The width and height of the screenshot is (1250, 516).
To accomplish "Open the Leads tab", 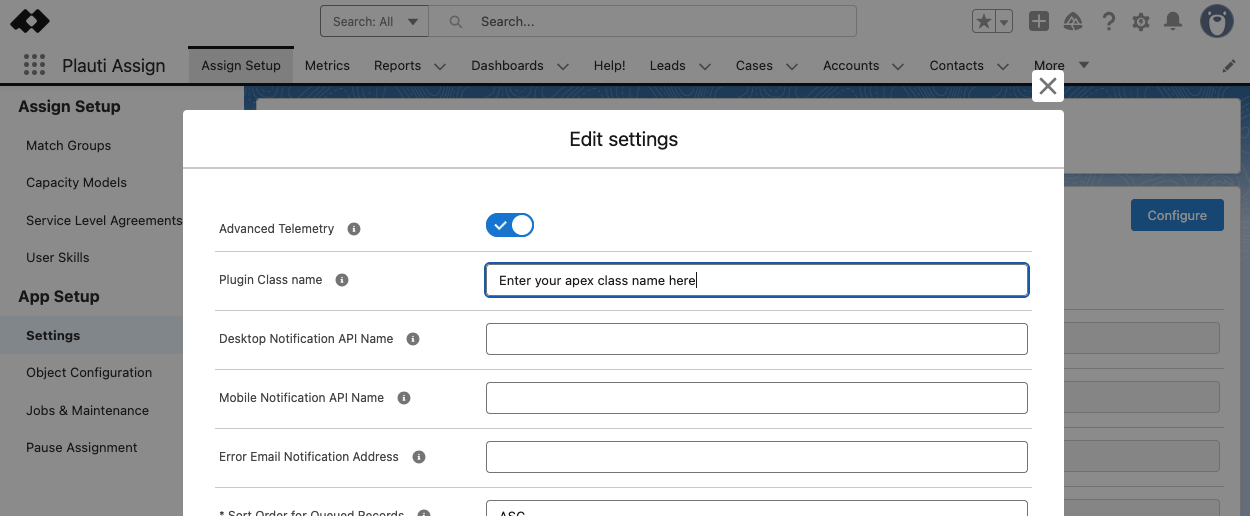I will click(667, 65).
